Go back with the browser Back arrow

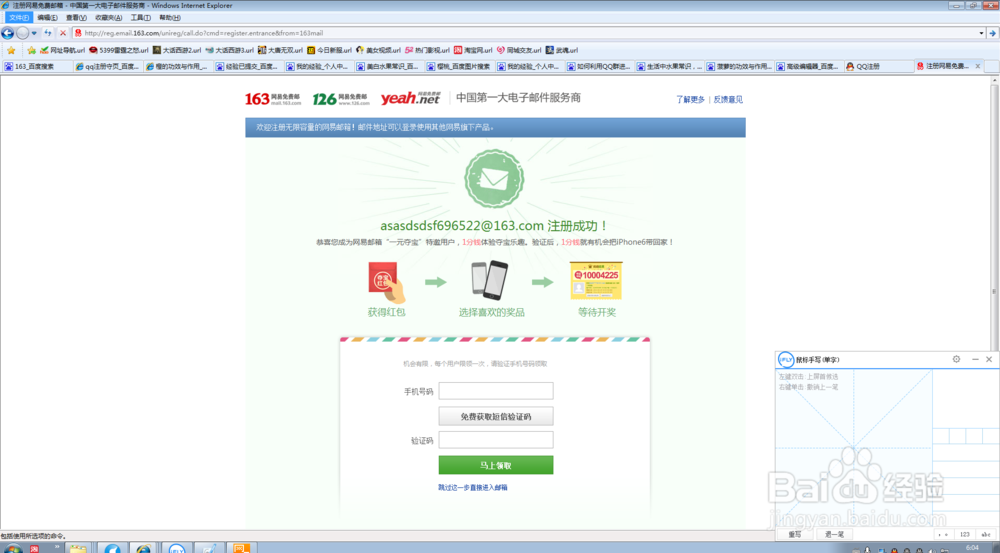point(8,33)
